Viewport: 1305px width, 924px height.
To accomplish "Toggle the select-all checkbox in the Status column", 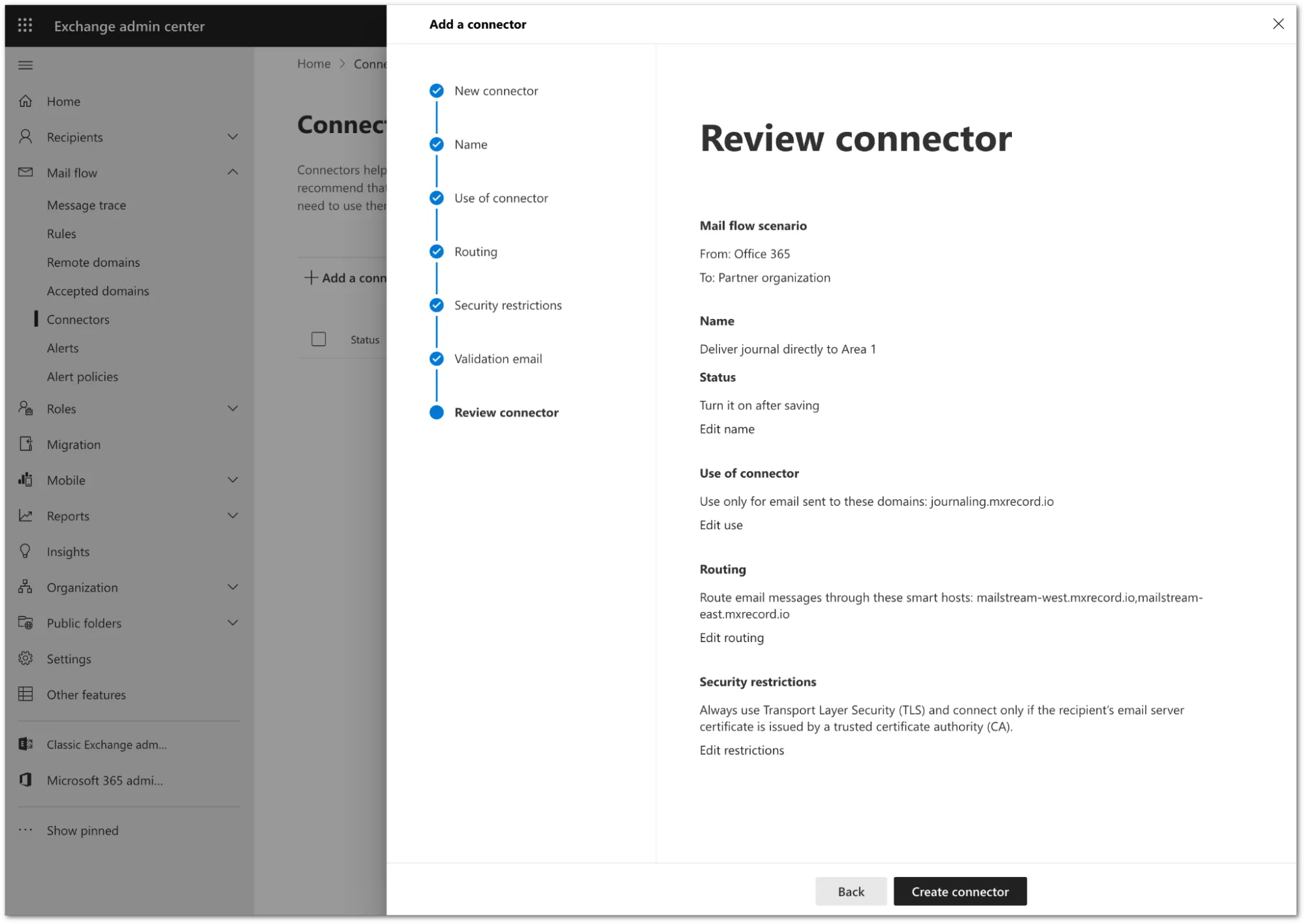I will click(319, 339).
